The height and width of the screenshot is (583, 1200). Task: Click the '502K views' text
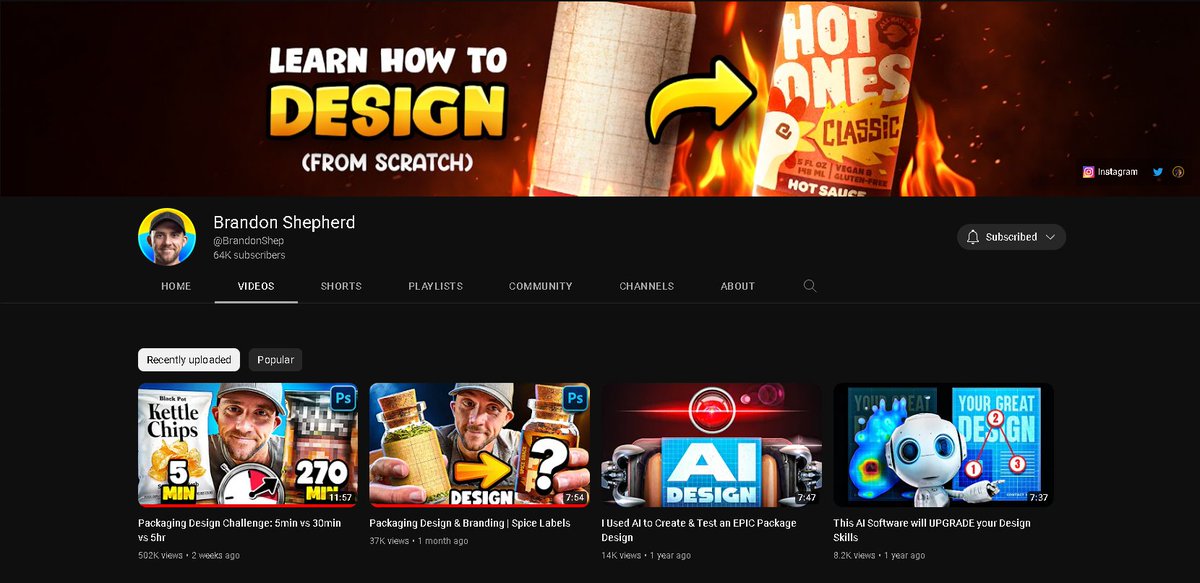click(160, 555)
